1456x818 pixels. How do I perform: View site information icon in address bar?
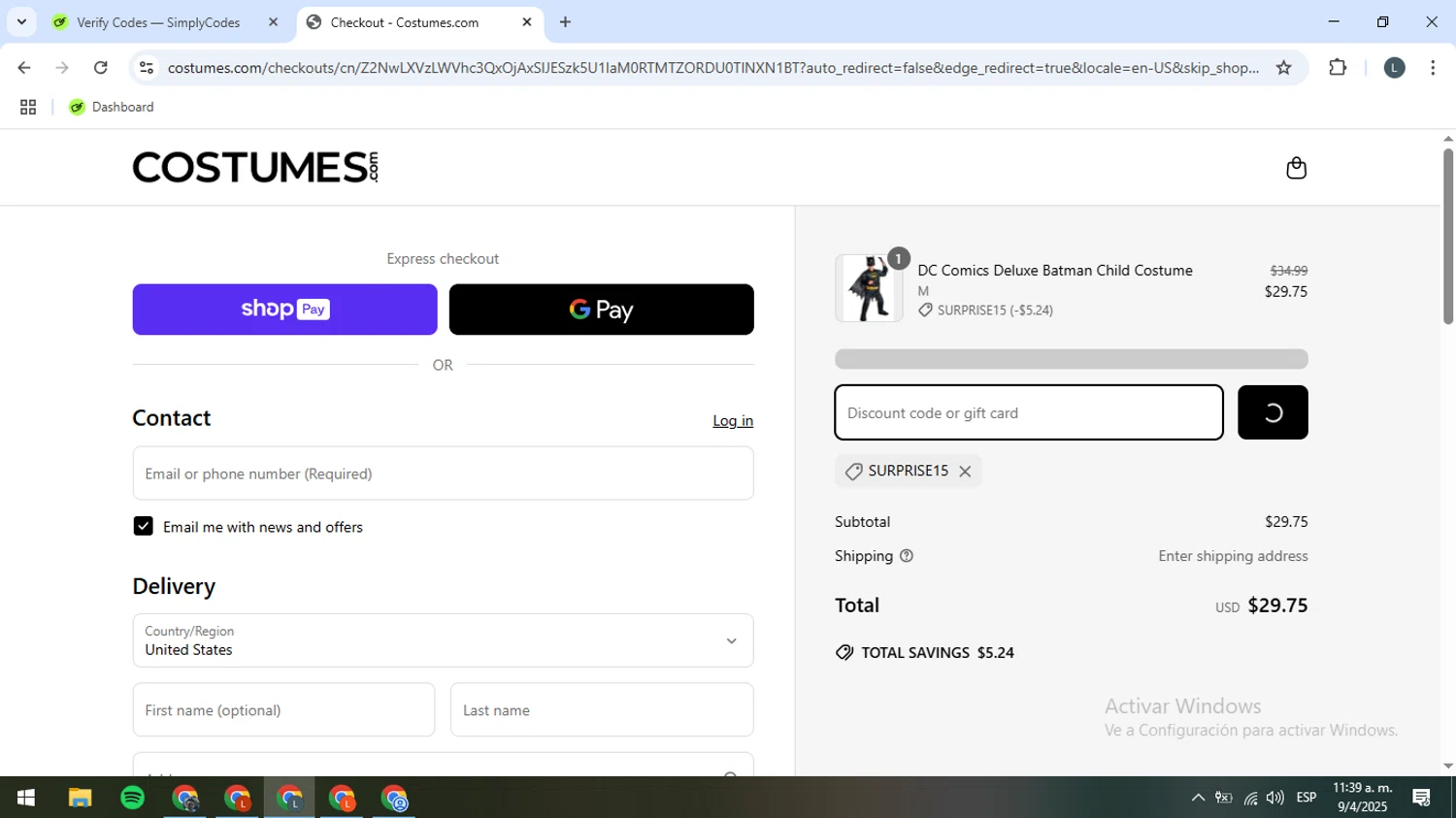click(x=147, y=68)
